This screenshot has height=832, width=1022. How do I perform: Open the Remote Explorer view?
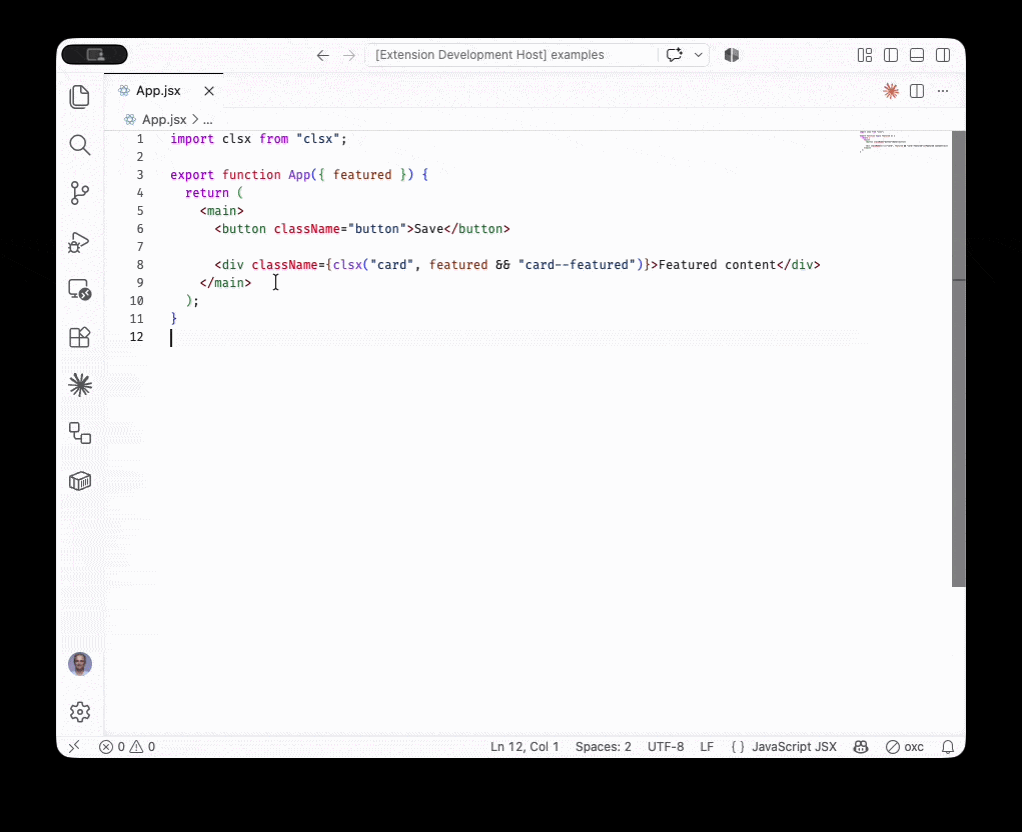click(x=80, y=290)
